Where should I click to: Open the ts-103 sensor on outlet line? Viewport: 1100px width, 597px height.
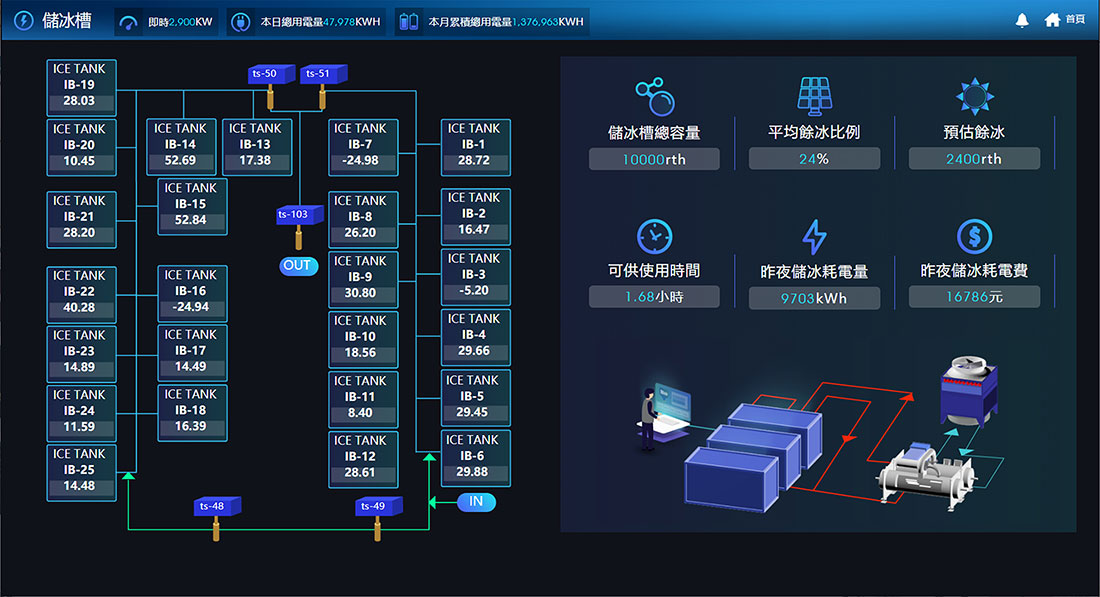pyautogui.click(x=299, y=215)
